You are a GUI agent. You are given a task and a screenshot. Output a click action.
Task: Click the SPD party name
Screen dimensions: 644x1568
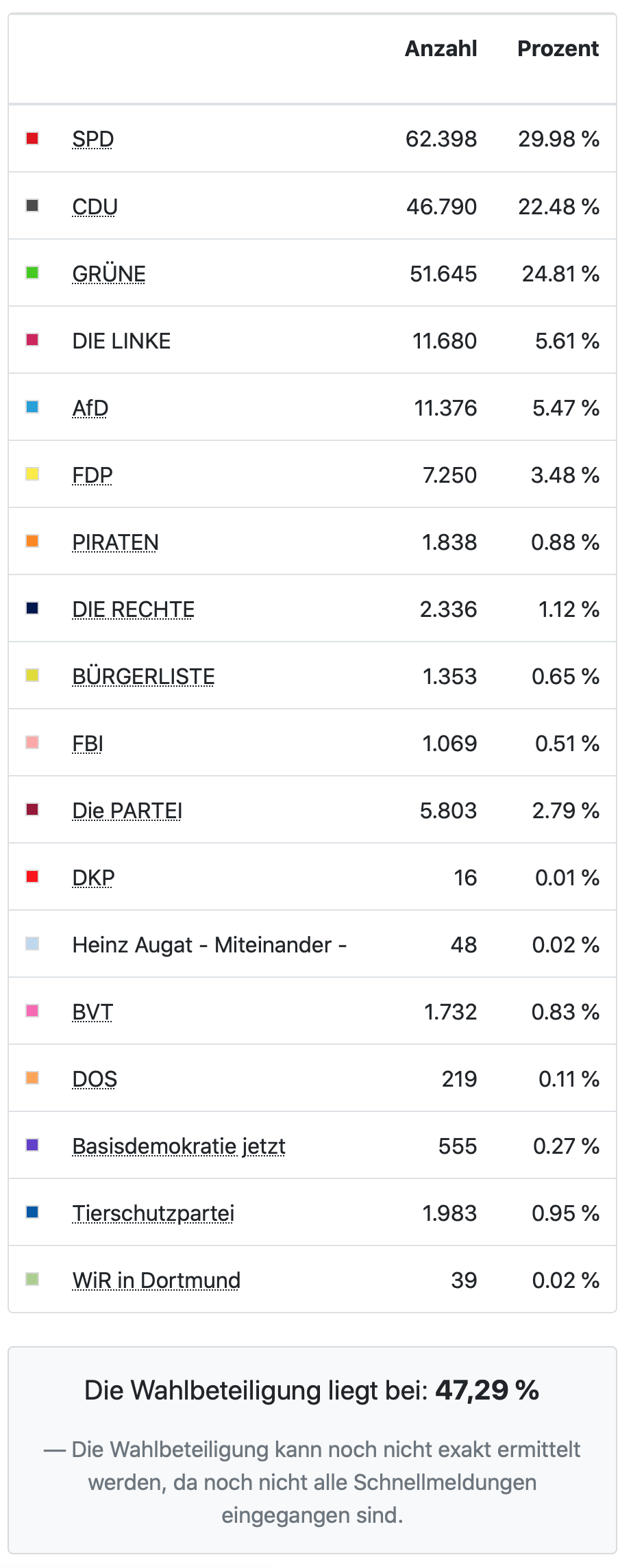tap(93, 139)
